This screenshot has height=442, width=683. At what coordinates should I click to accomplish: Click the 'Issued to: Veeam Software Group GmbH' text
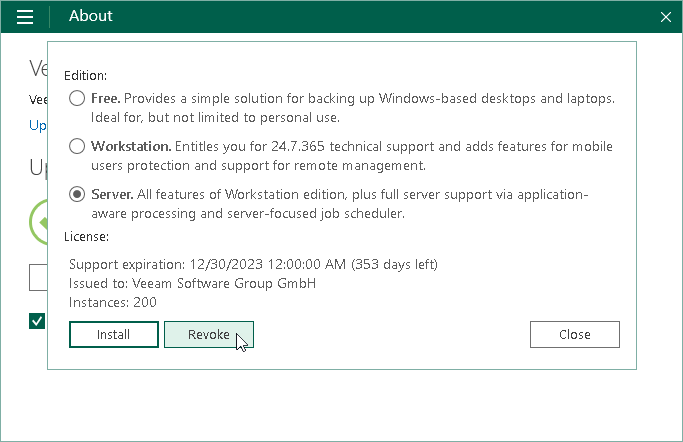point(192,283)
